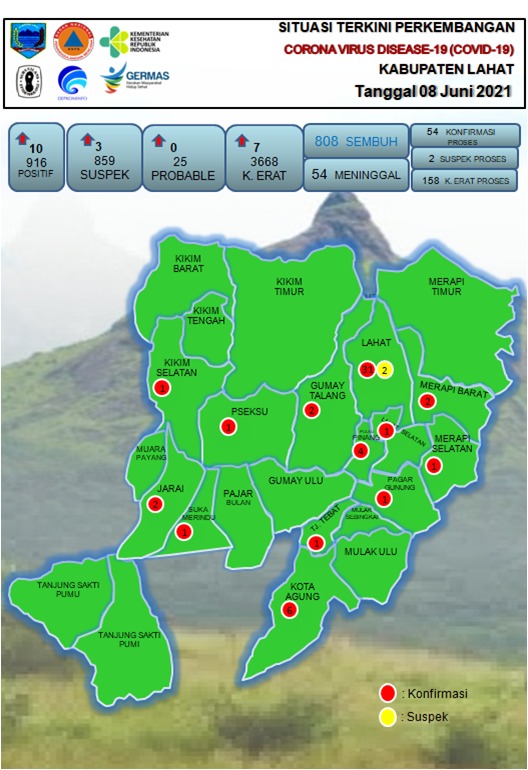The width and height of the screenshot is (528, 770).
Task: Select the 54 Konfirmasi Proses box
Action: click(x=465, y=136)
